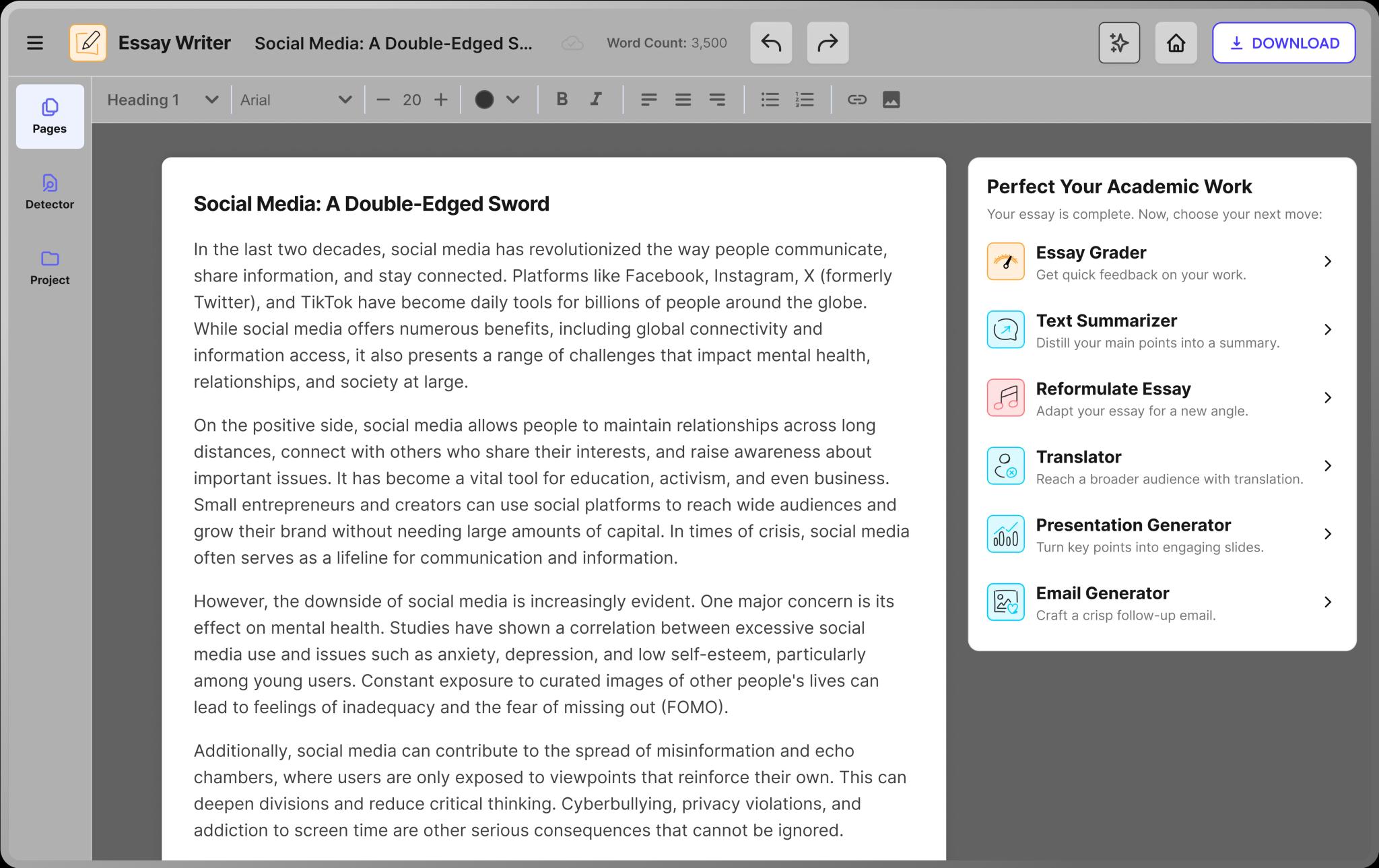This screenshot has width=1379, height=868.
Task: Create a numbered list
Action: 805,100
